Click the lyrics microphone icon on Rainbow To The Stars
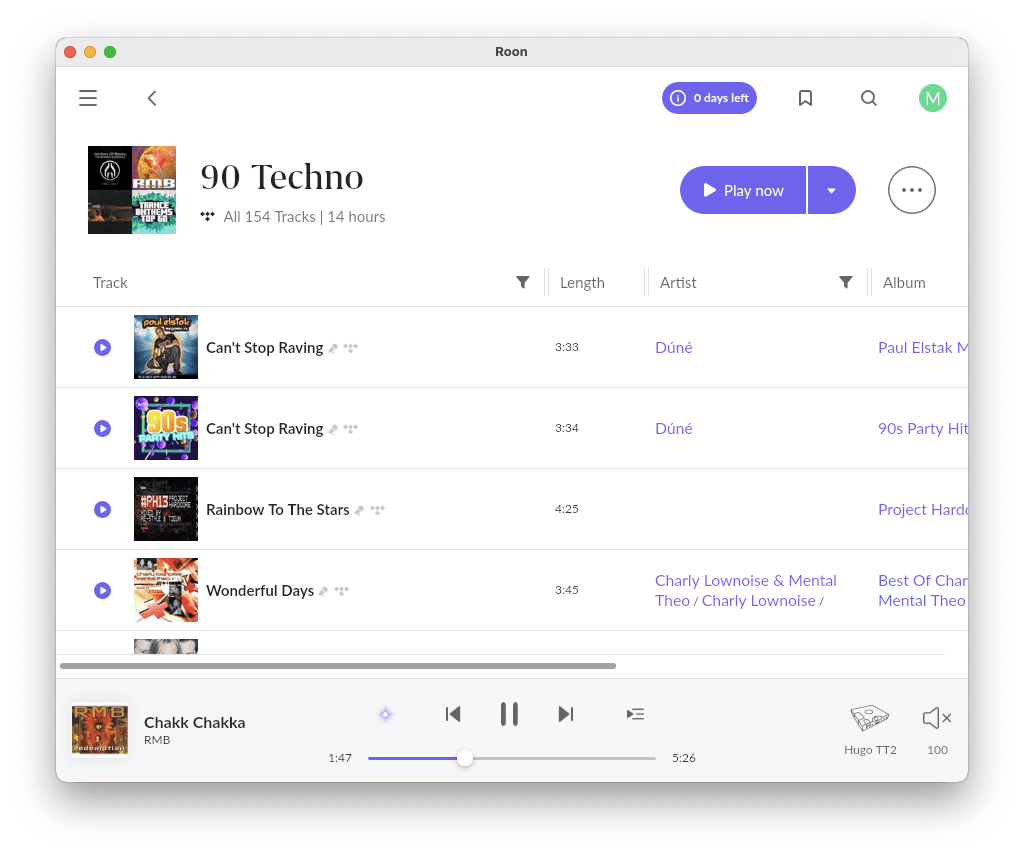Screen dimensions: 1024x856 click(x=359, y=510)
